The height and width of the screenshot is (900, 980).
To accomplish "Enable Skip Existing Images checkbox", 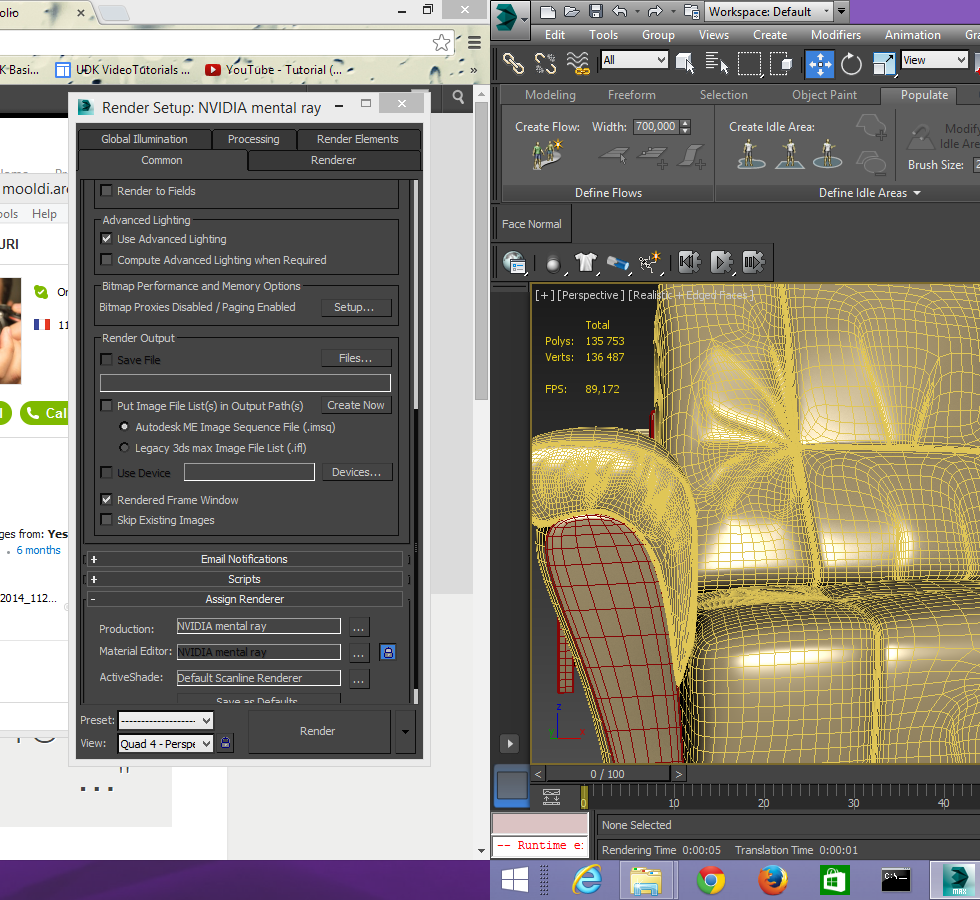I will click(x=106, y=519).
